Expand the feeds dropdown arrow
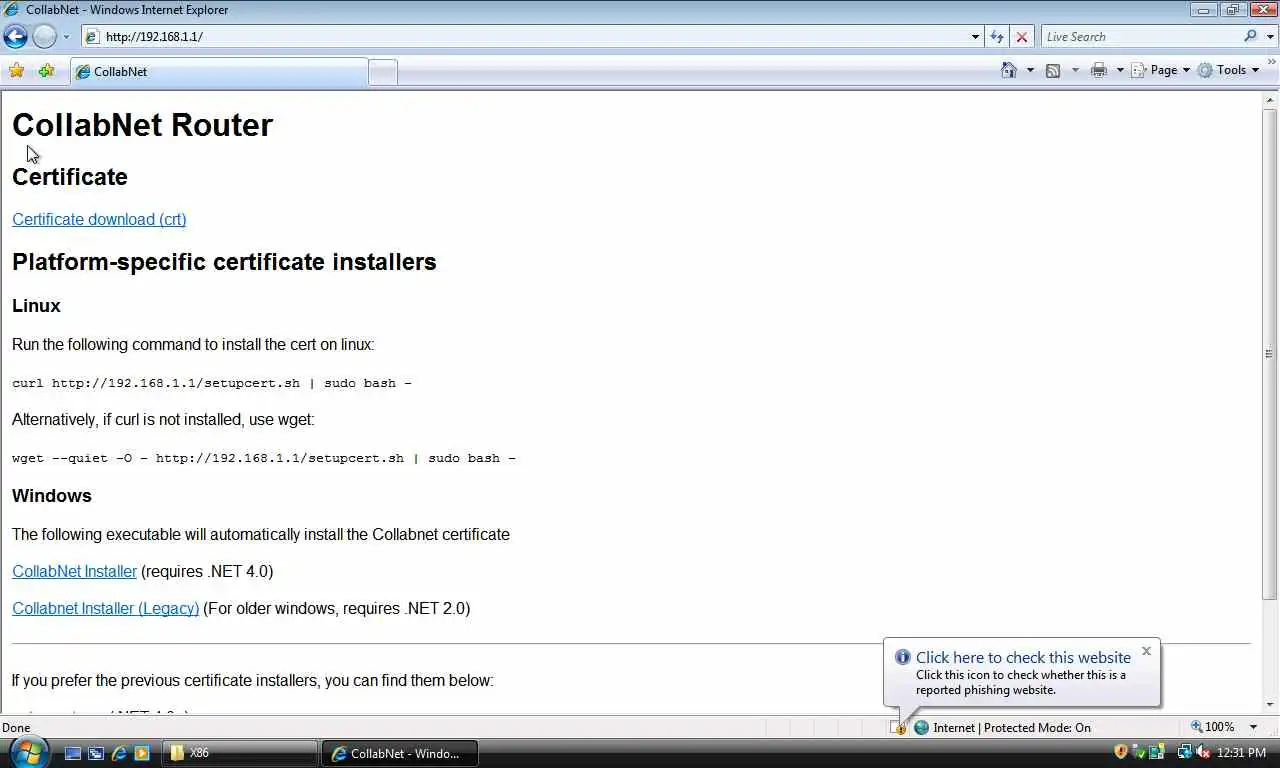The image size is (1280, 768). point(1075,70)
